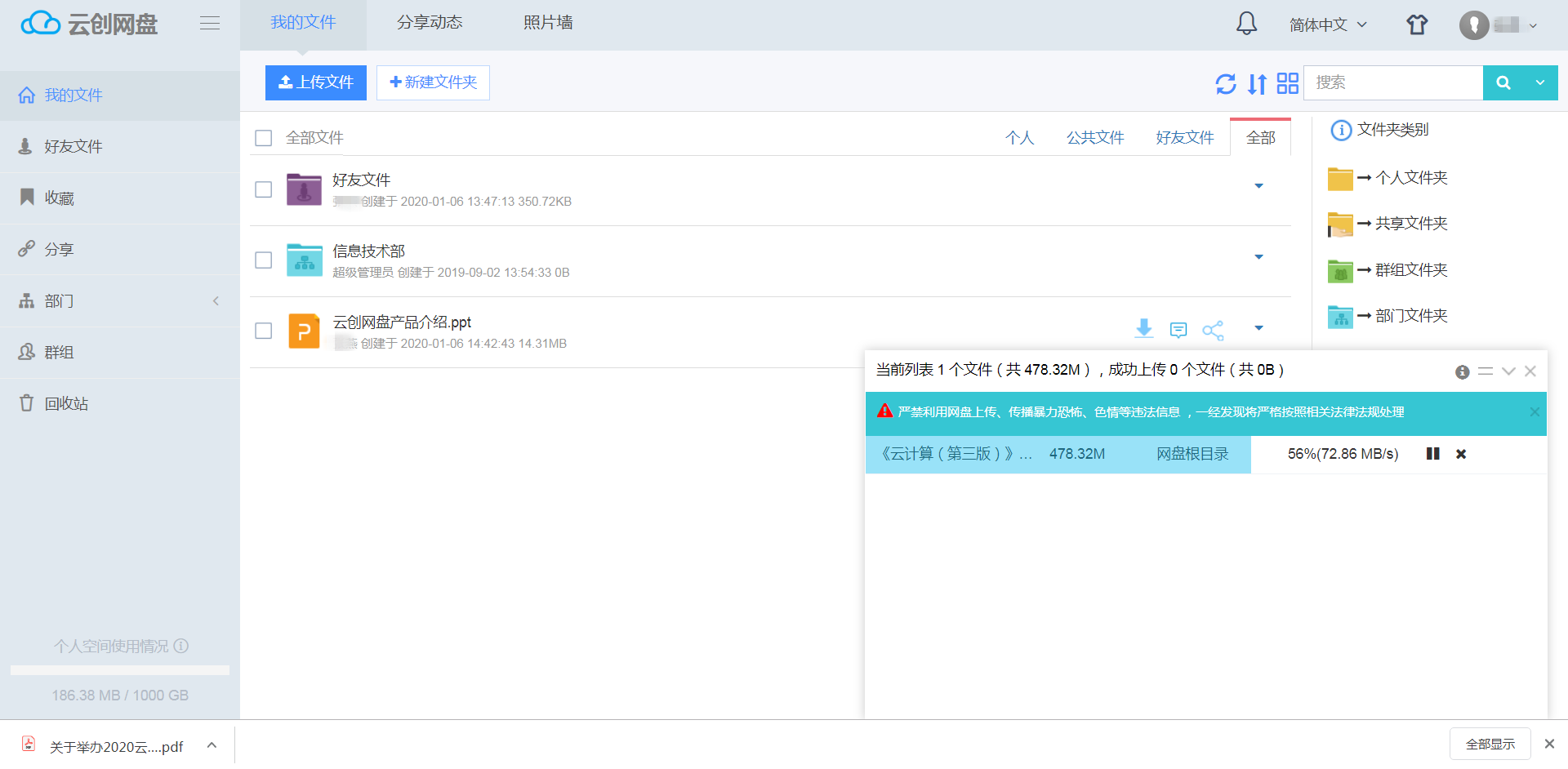Click the sort order arrows icon
The height and width of the screenshot is (769, 1568).
tap(1257, 83)
